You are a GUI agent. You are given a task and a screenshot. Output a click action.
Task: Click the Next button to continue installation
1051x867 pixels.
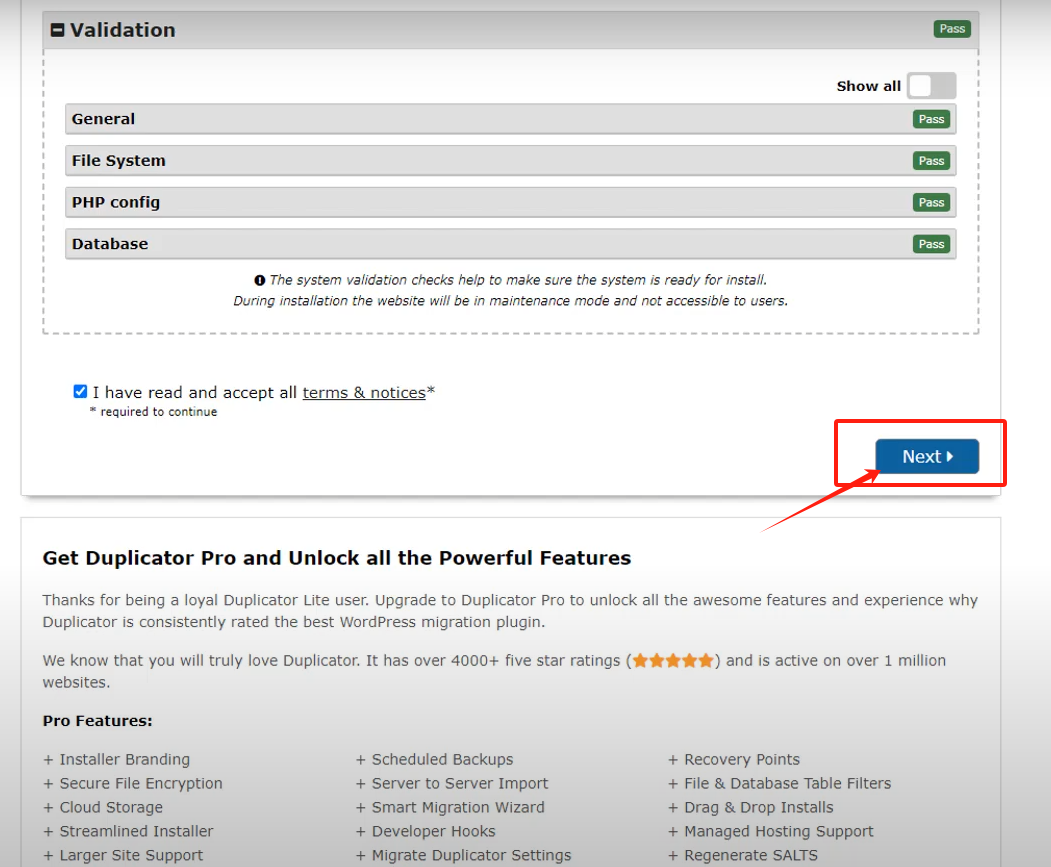pyautogui.click(x=926, y=455)
